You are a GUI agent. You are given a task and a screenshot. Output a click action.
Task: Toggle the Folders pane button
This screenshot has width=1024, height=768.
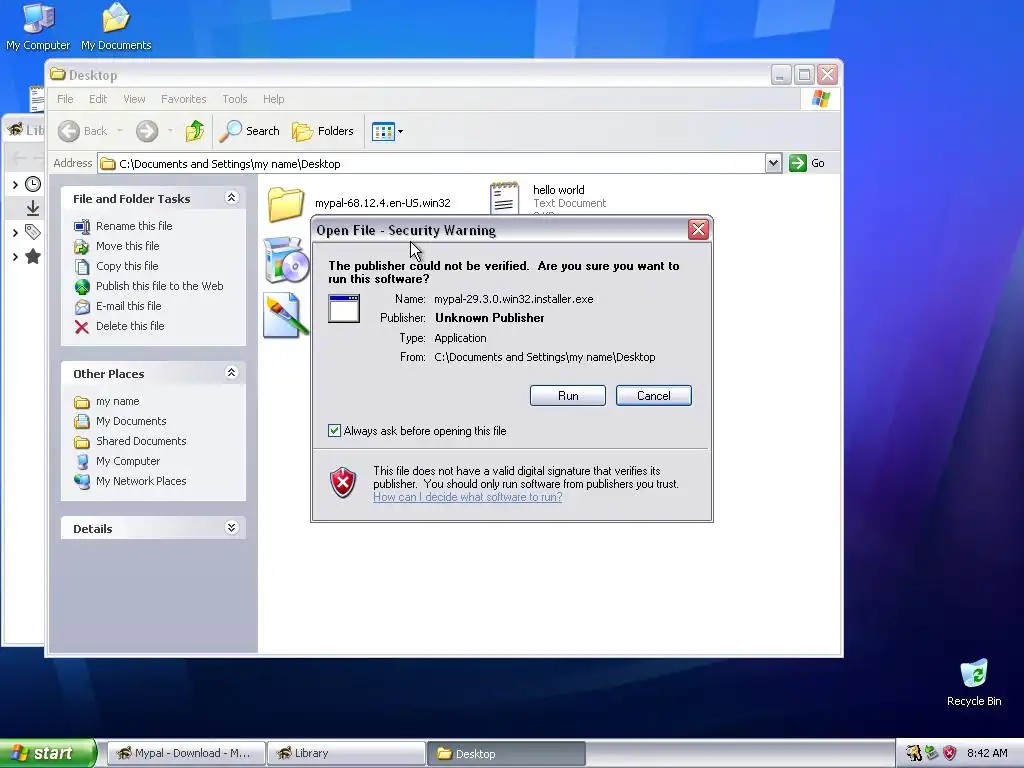[323, 131]
